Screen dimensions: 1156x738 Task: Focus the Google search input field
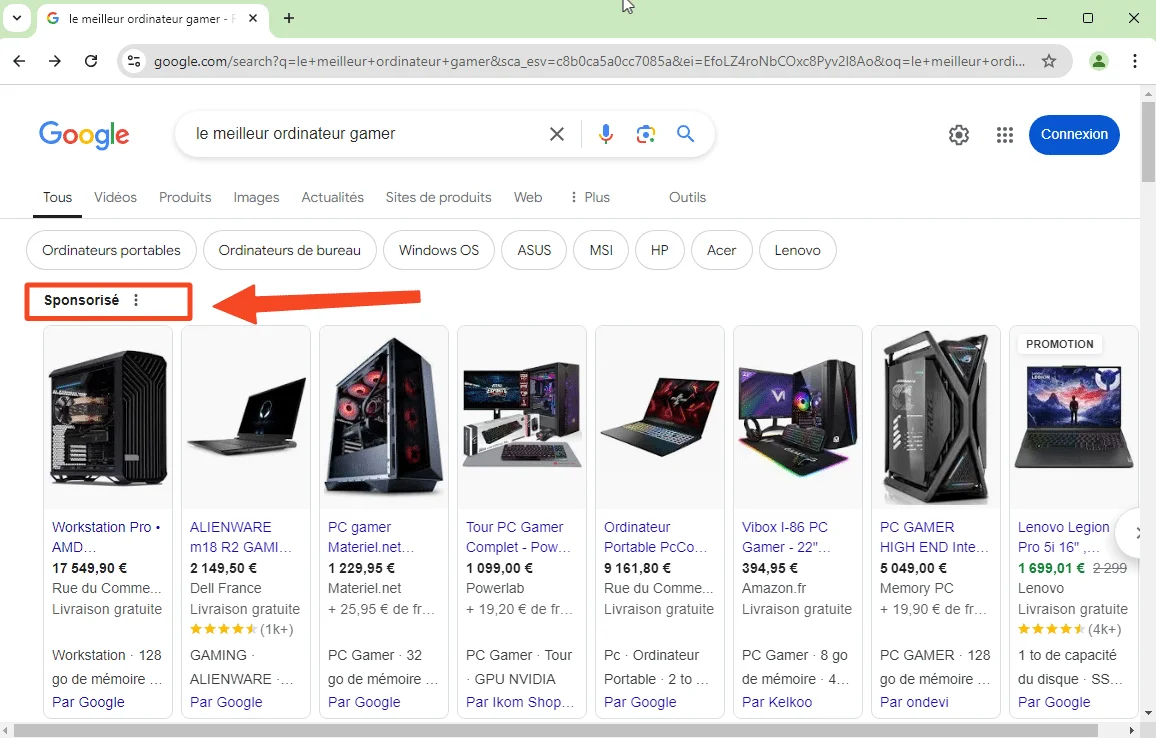[369, 134]
